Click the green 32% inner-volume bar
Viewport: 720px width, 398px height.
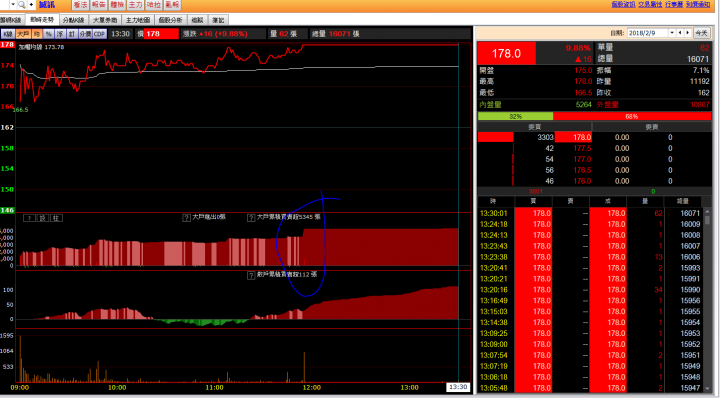(515, 116)
